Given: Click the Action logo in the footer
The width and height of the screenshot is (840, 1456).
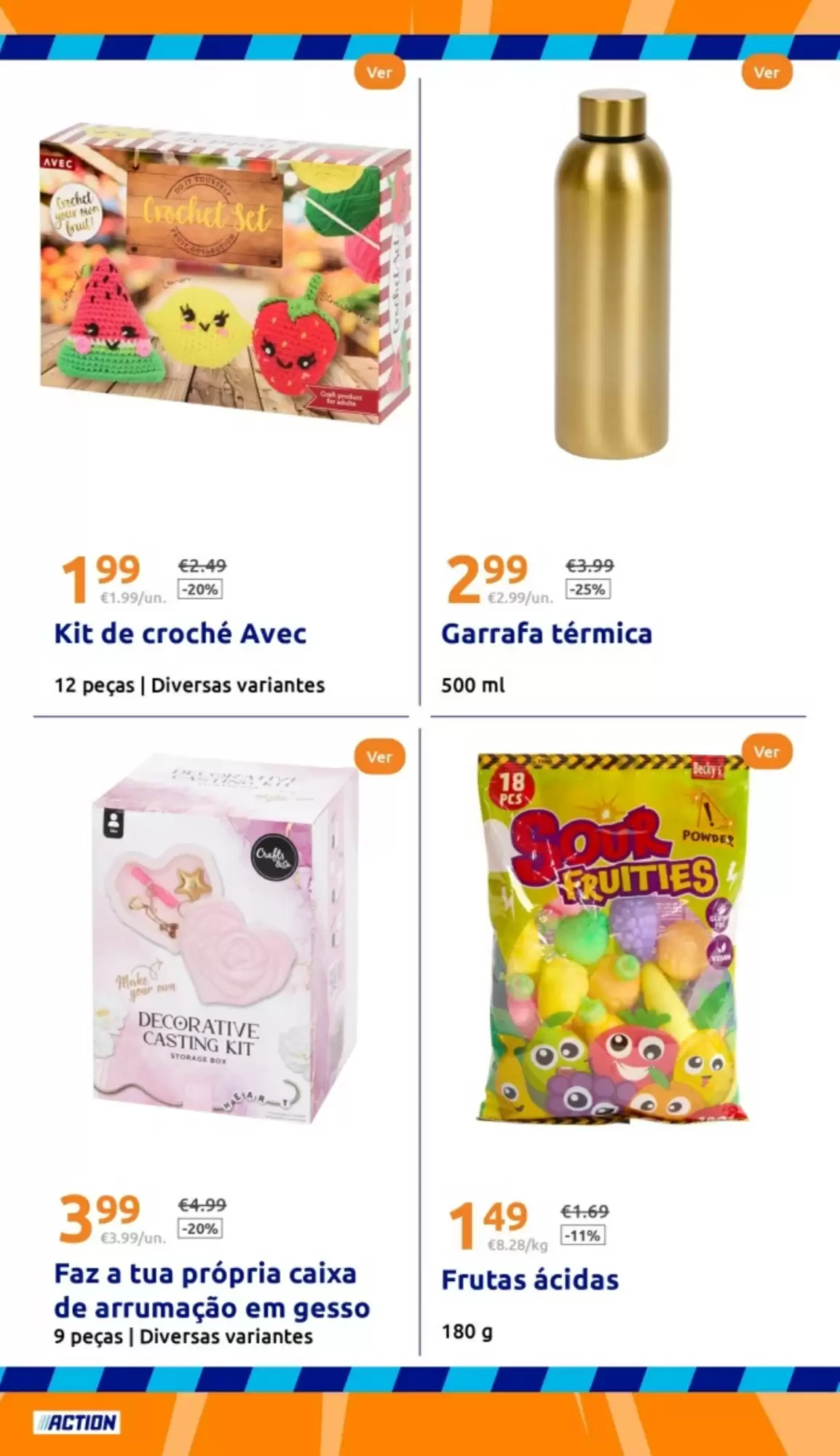Looking at the screenshot, I should tap(76, 1423).
